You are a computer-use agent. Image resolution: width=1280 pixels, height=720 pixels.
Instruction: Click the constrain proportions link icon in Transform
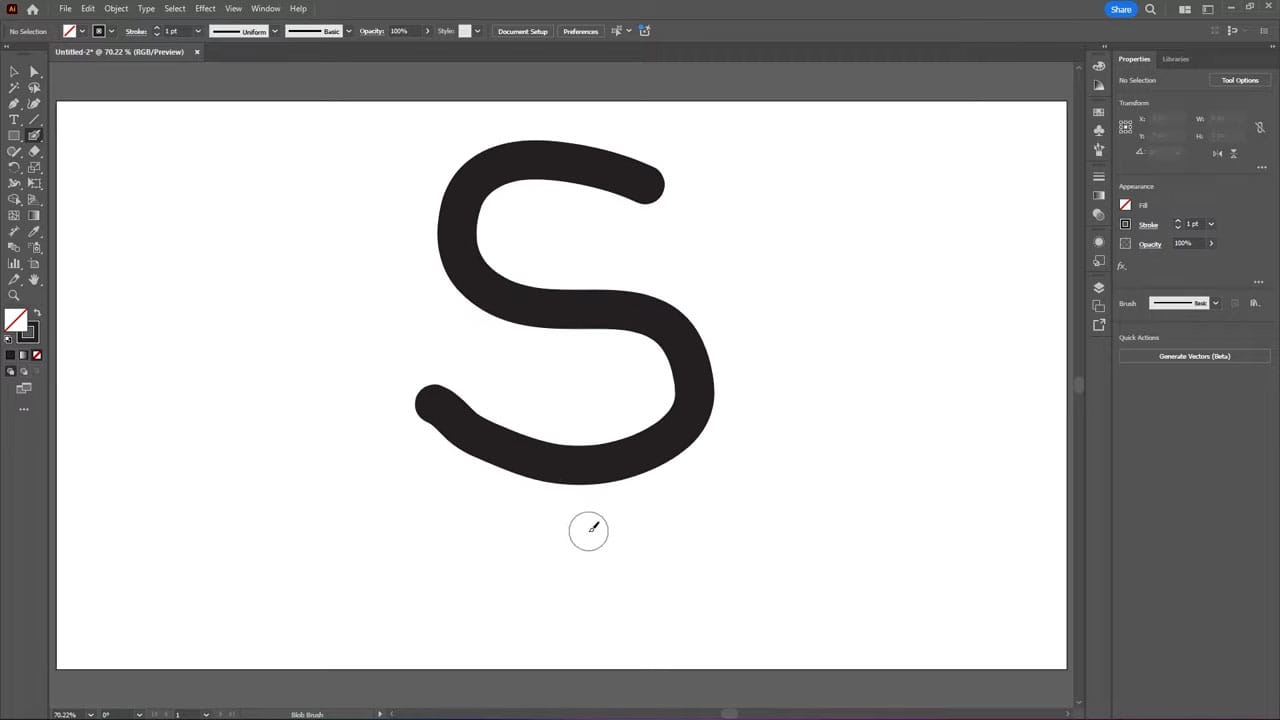tap(1260, 128)
